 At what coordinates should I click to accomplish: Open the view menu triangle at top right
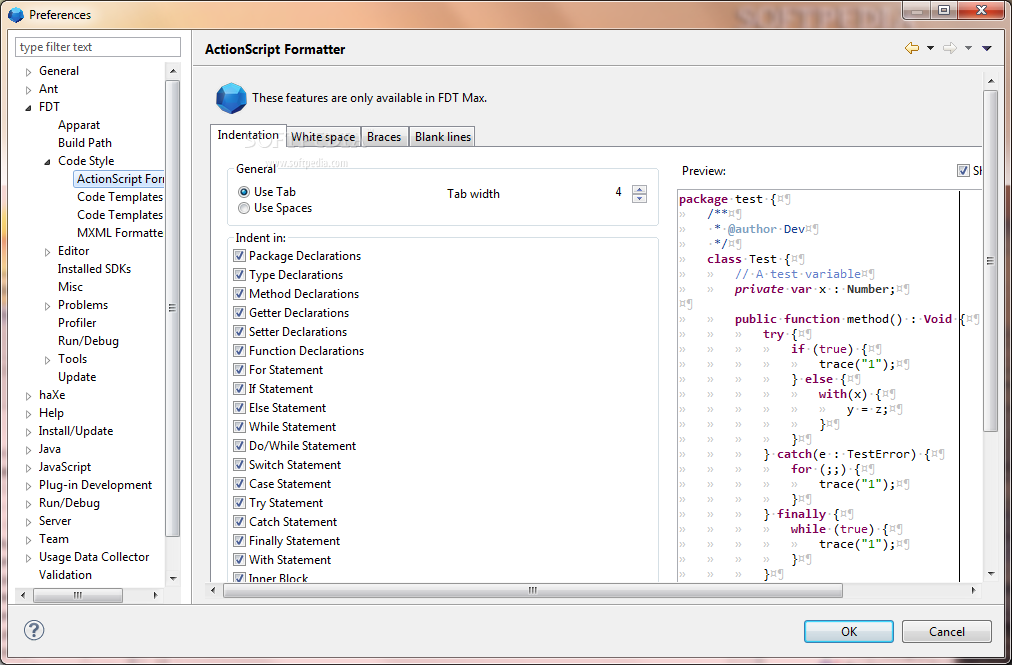987,48
